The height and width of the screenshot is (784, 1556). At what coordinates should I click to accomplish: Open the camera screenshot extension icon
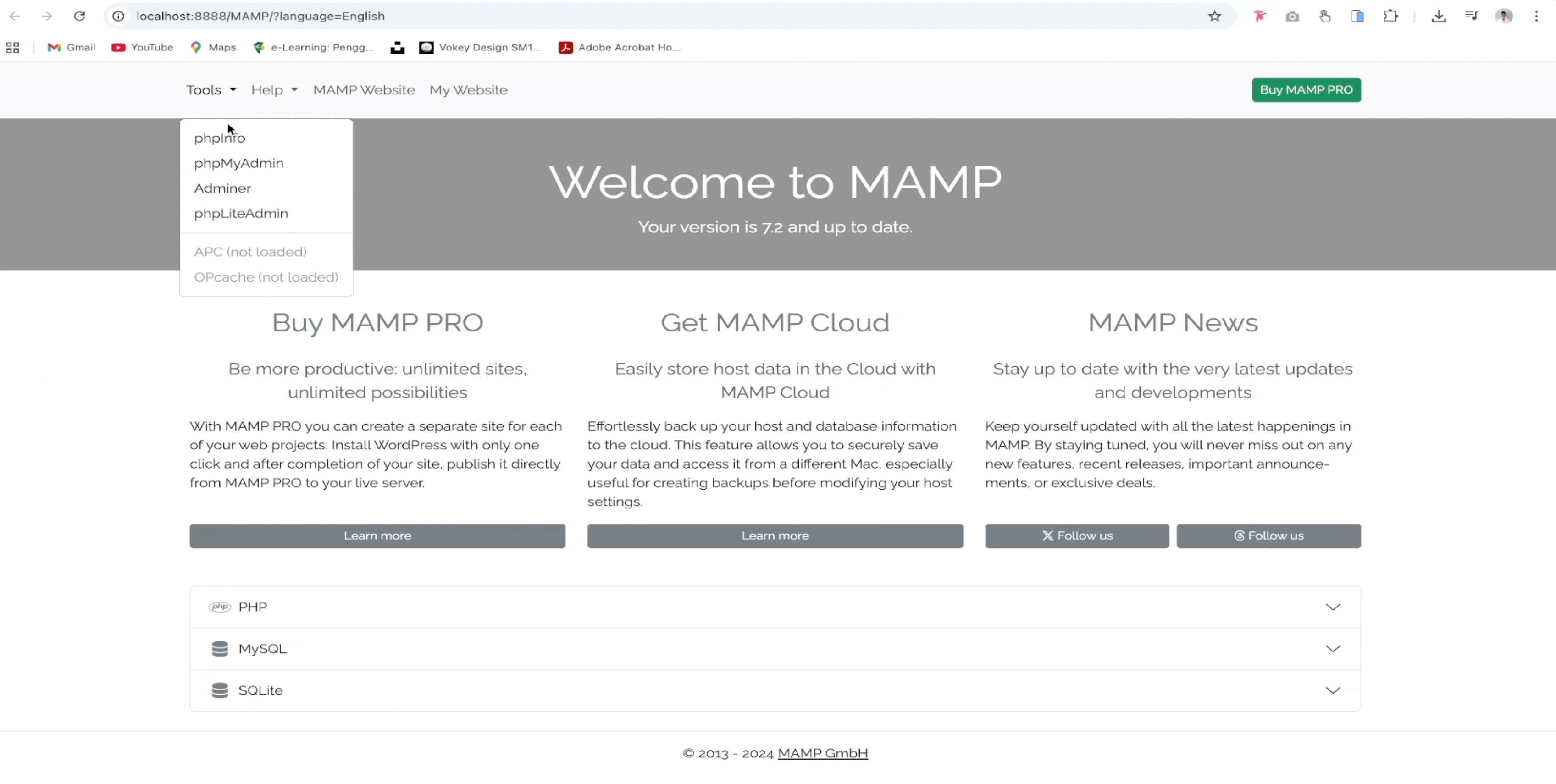tap(1292, 17)
